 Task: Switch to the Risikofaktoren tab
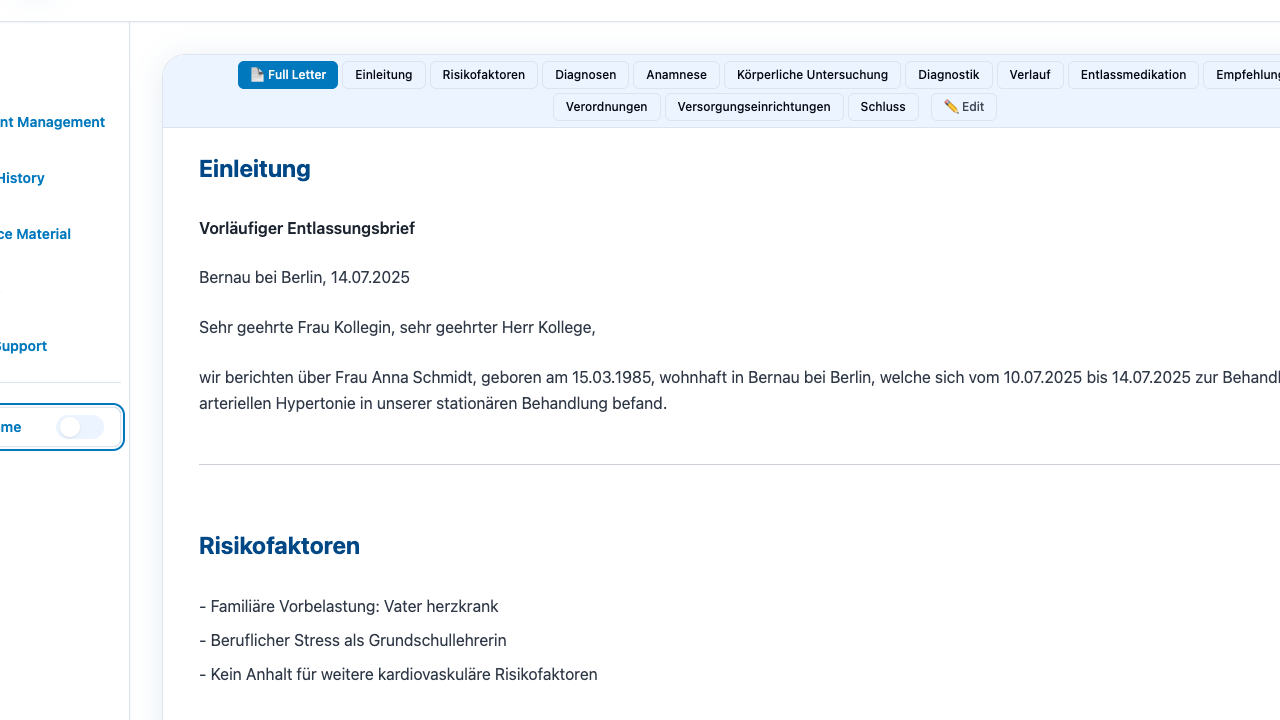[x=484, y=75]
